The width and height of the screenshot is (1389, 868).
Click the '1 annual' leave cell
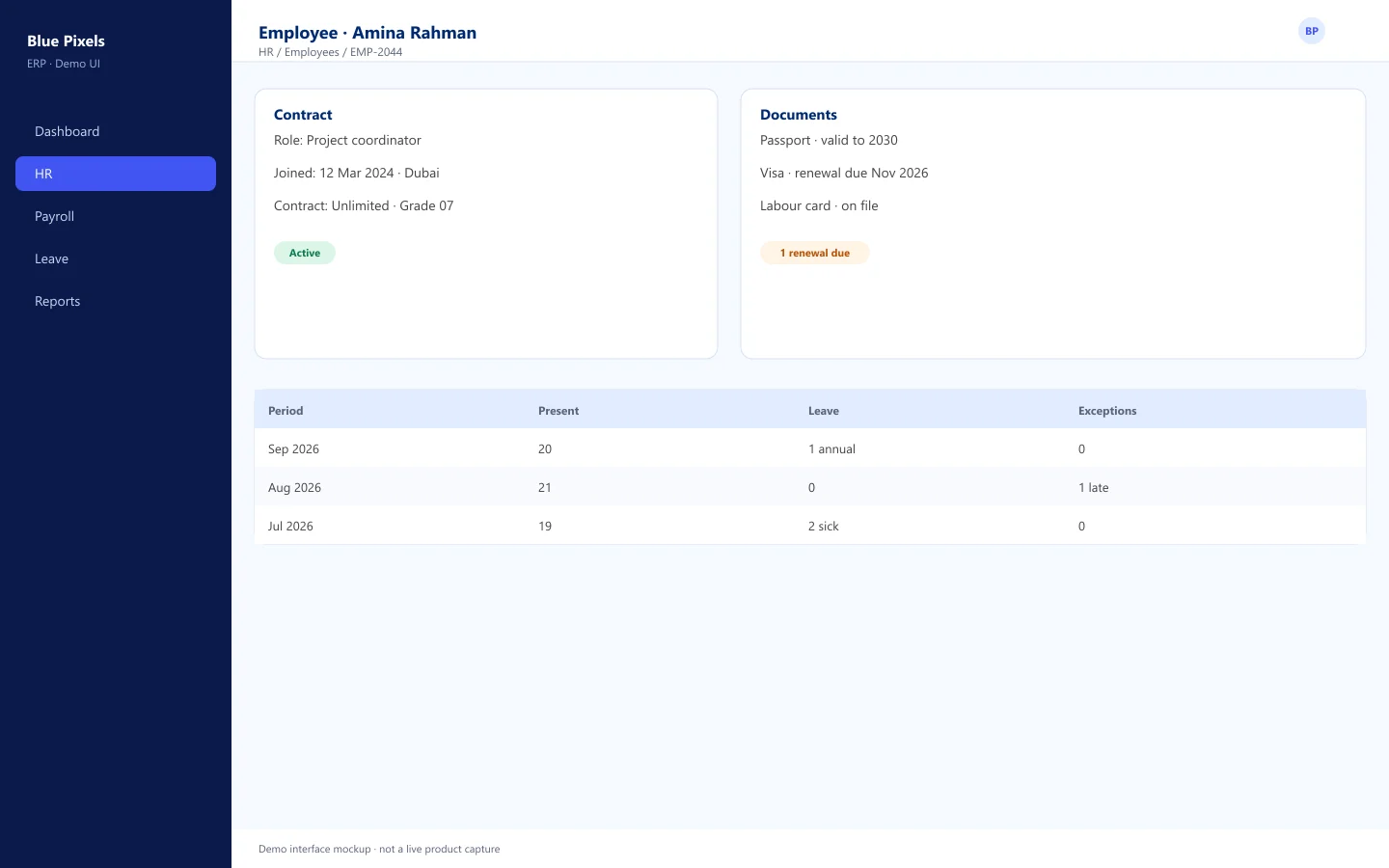coord(831,449)
